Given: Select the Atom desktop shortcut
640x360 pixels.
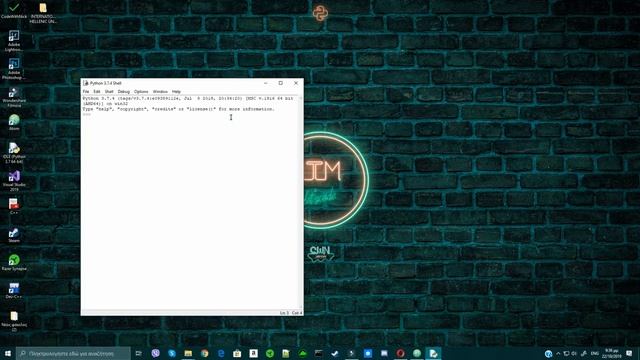Looking at the screenshot, I should pyautogui.click(x=14, y=122).
